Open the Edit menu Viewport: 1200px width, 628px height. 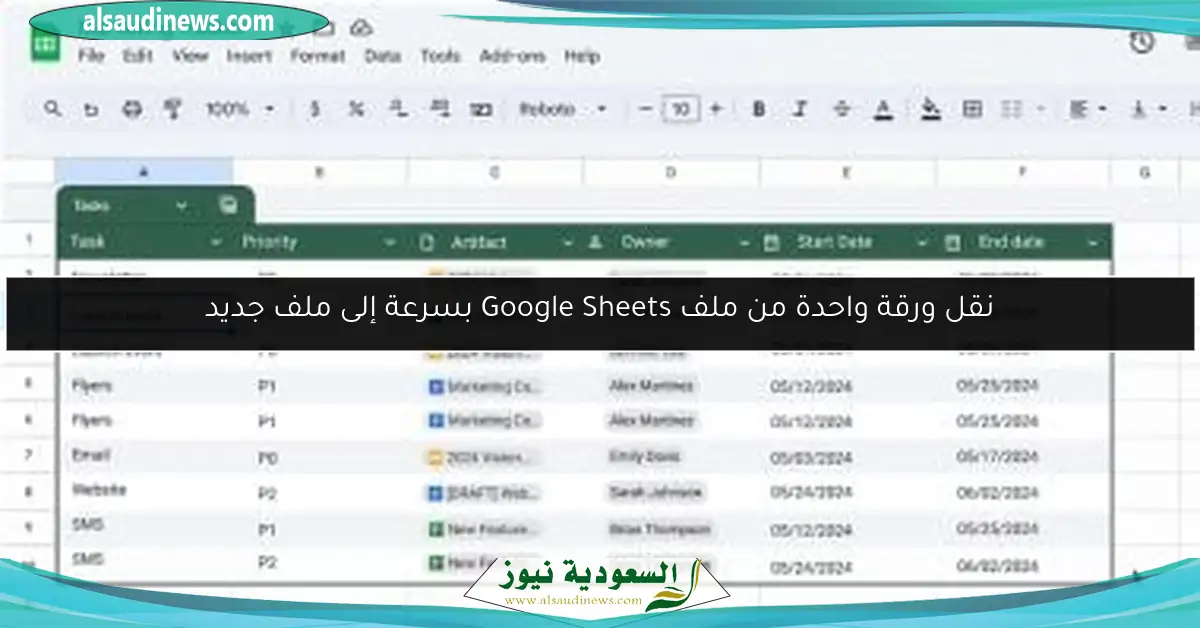click(137, 56)
